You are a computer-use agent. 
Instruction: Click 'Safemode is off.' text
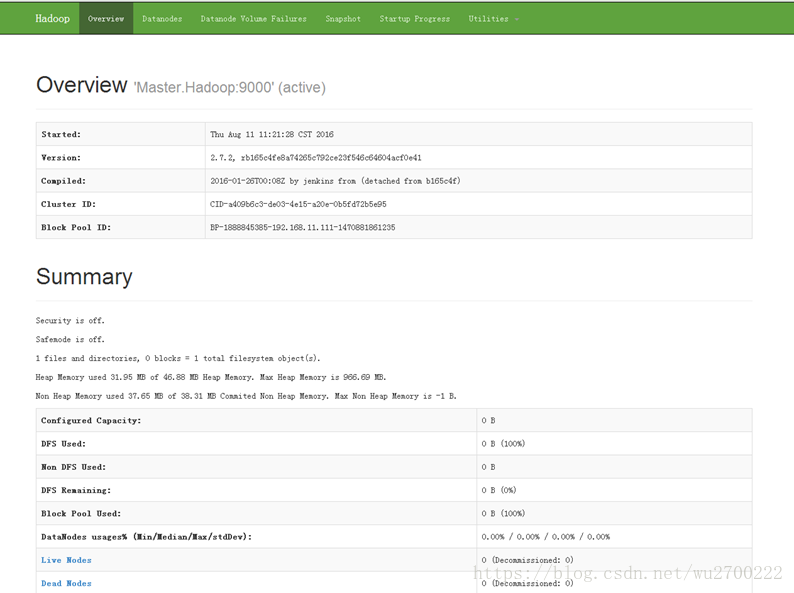70,339
